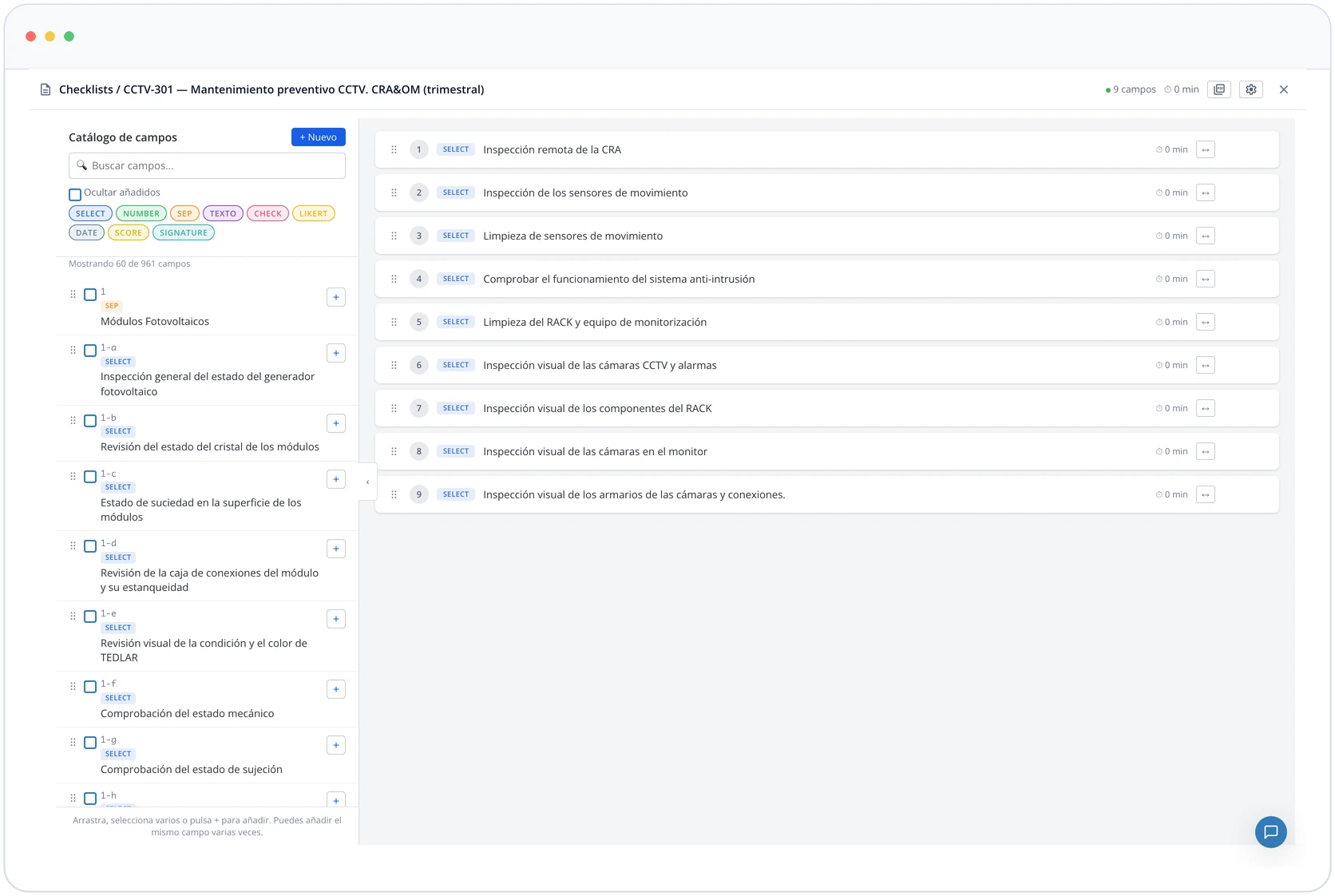
Task: Click the red macOS close window dot
Action: (x=31, y=36)
